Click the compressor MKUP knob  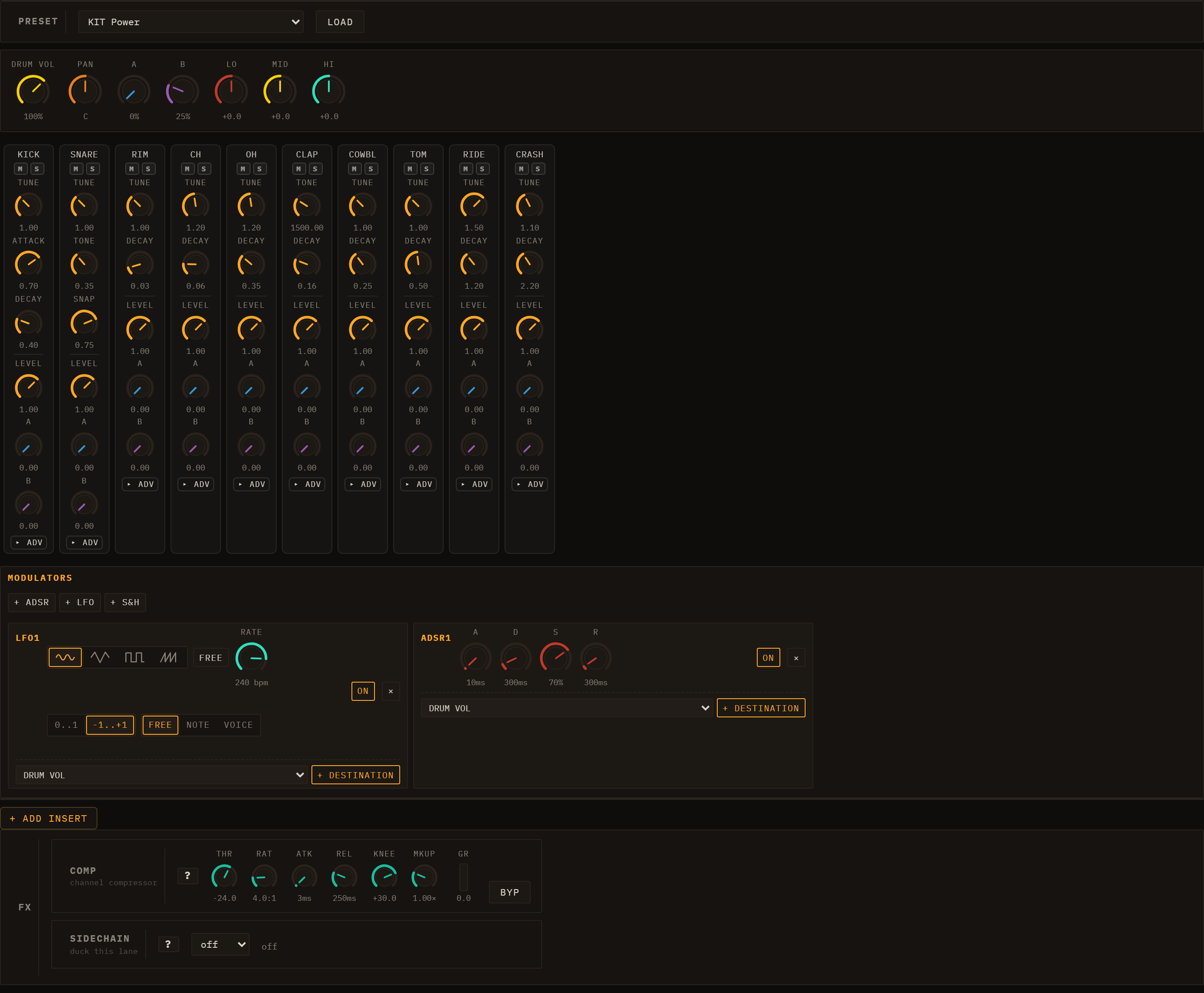point(425,877)
